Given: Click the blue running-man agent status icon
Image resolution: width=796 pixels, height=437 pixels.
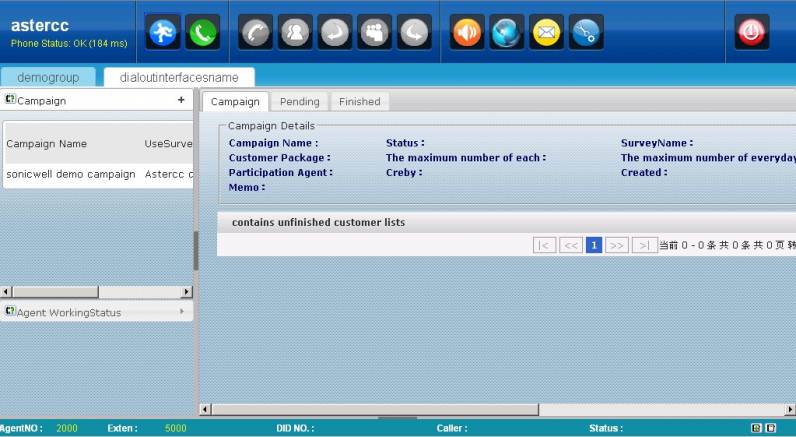Looking at the screenshot, I should pos(163,32).
